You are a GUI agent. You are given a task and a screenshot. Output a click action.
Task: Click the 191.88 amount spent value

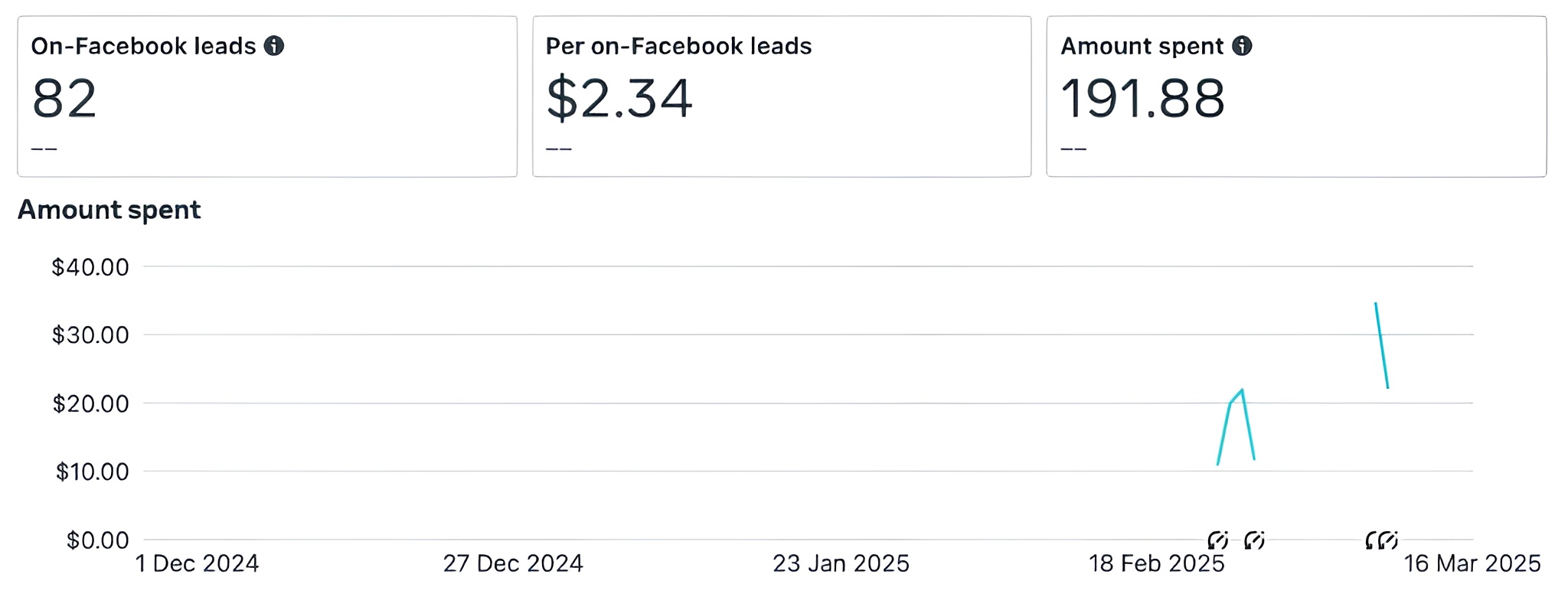(x=1142, y=99)
